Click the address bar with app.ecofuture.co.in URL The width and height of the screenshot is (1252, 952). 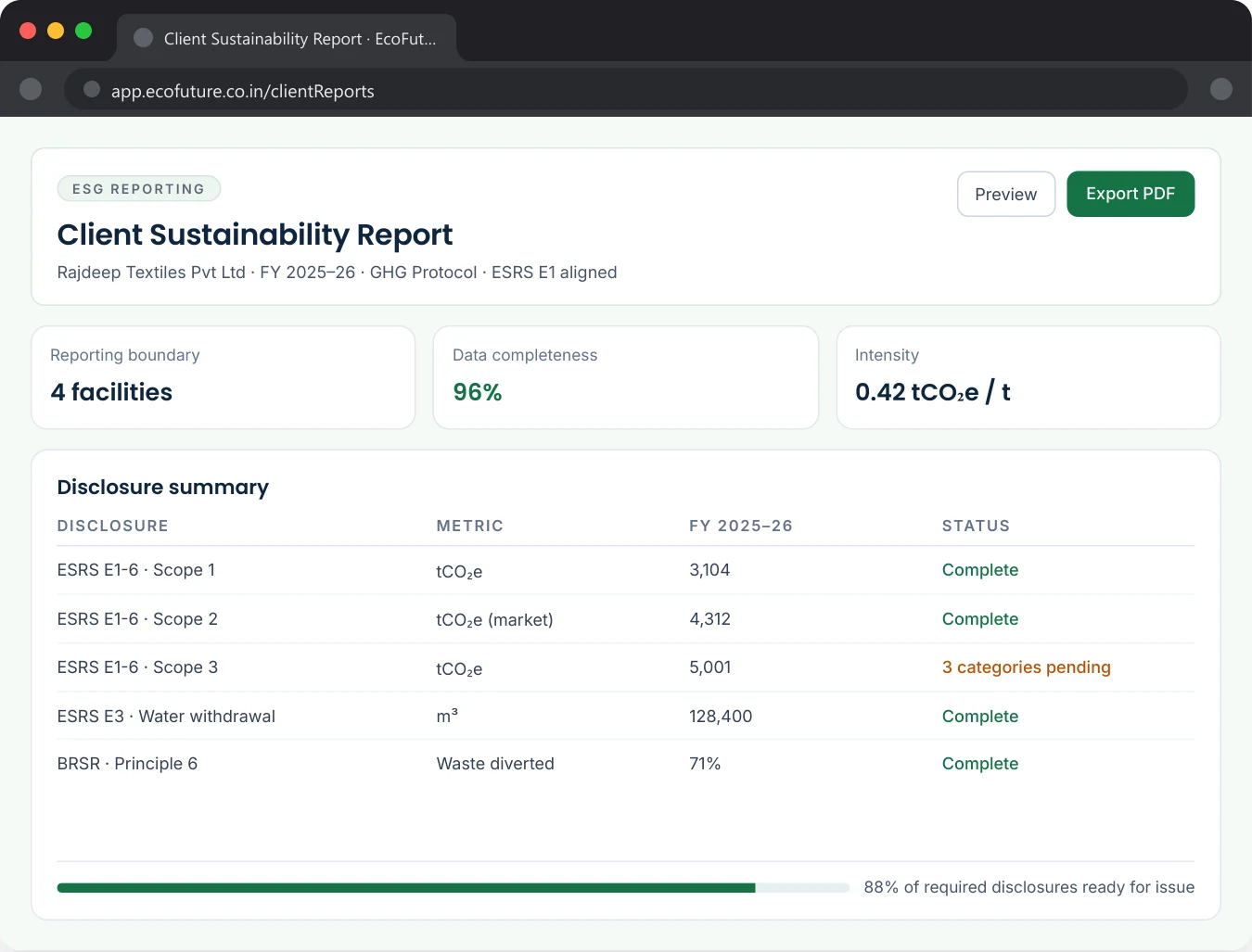point(626,90)
